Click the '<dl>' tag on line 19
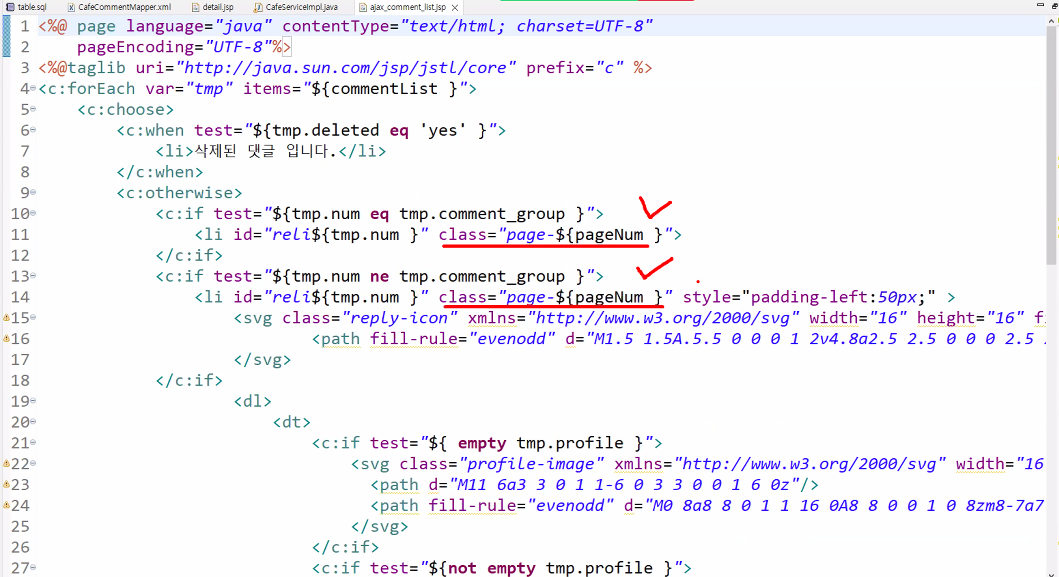Viewport: 1059px width, 577px height. 253,401
